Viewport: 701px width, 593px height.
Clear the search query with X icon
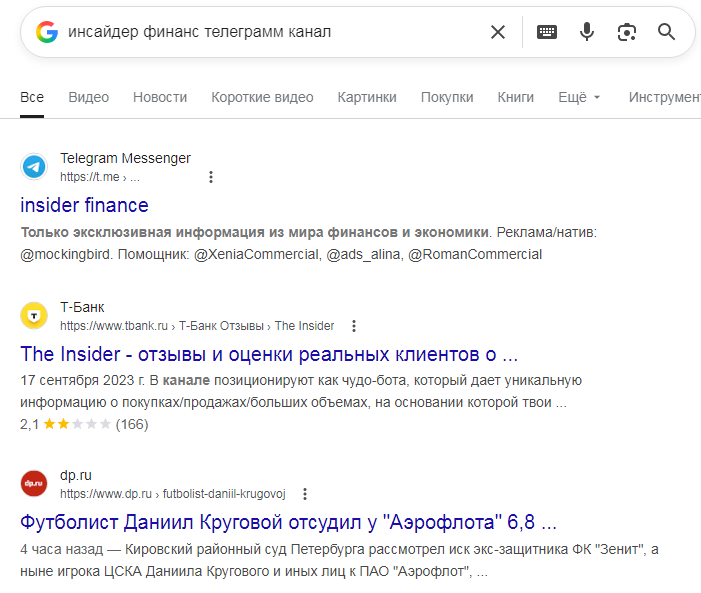pos(498,32)
